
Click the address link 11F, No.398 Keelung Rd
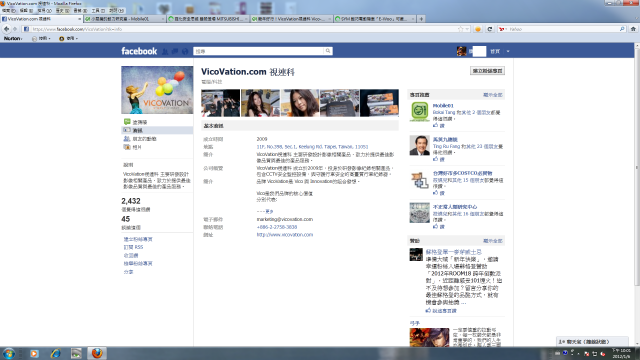[x=312, y=147]
